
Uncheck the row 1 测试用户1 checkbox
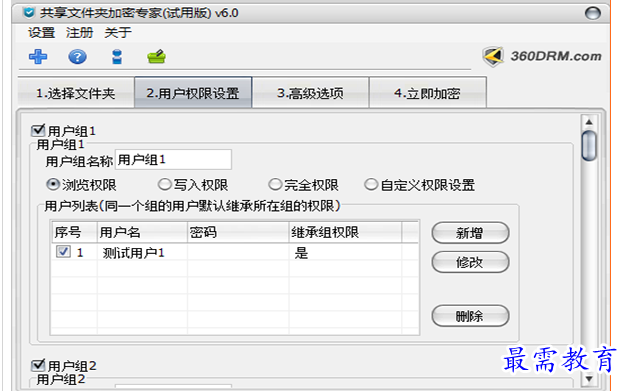pyautogui.click(x=63, y=251)
